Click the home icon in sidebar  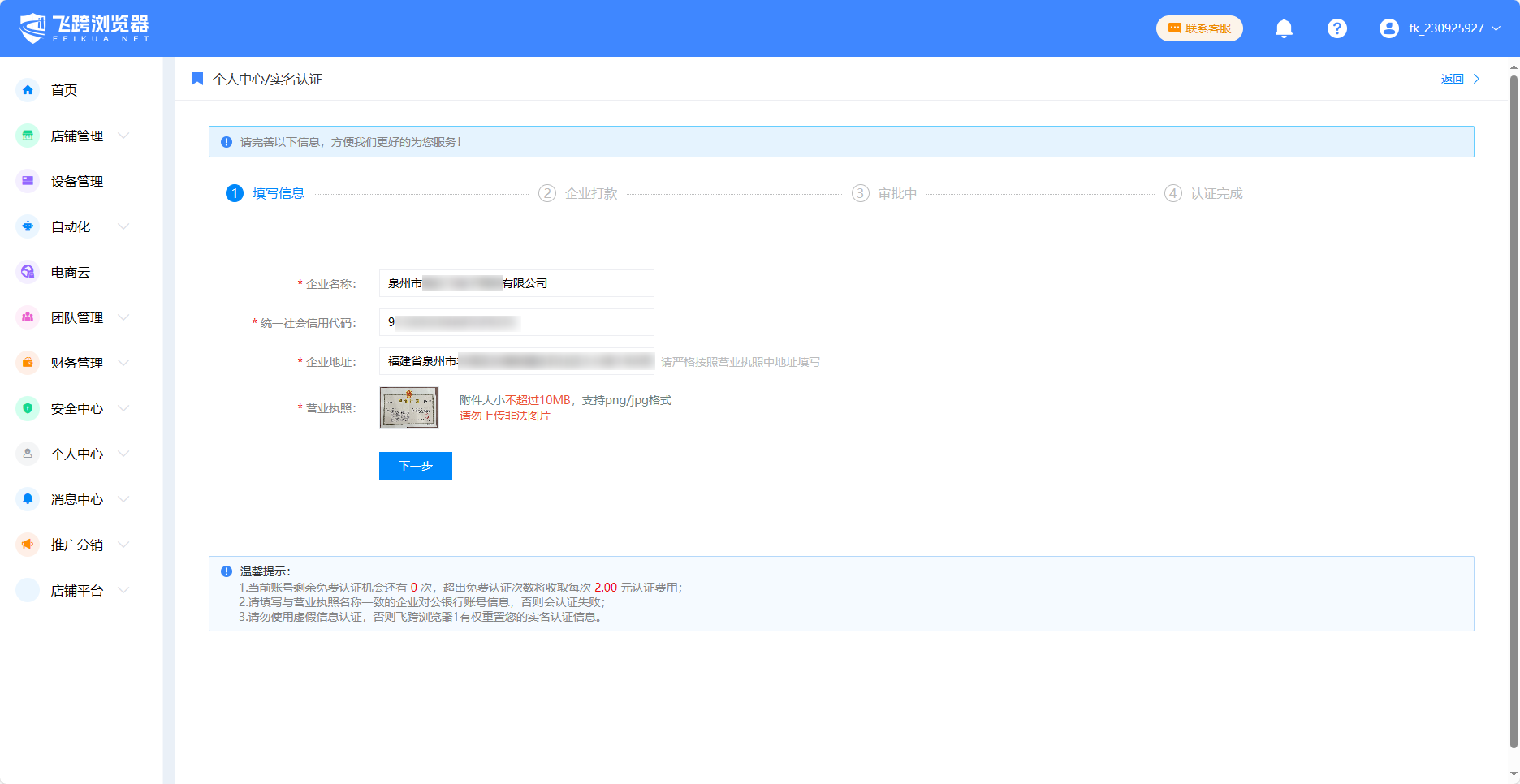[28, 90]
